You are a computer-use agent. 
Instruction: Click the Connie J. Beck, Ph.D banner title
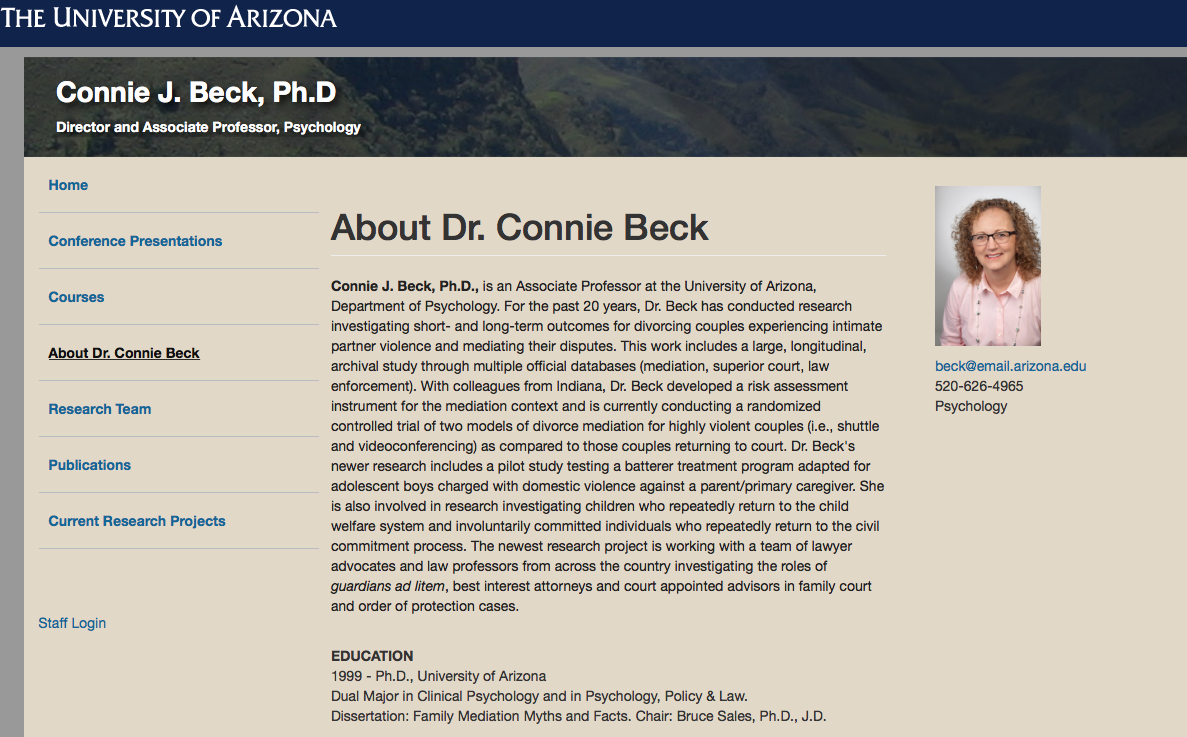[x=196, y=93]
